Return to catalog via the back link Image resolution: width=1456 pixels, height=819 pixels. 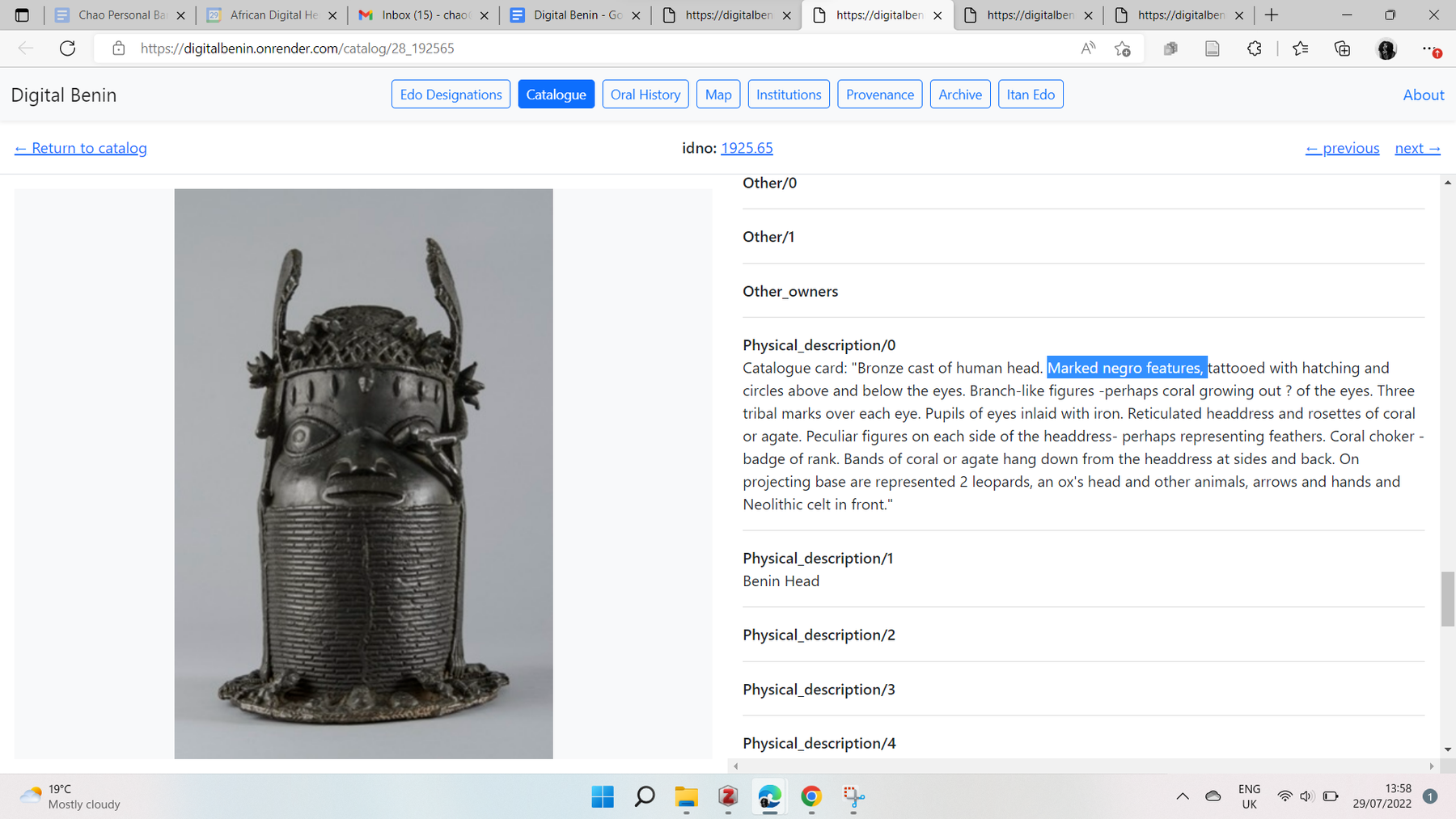(x=81, y=148)
